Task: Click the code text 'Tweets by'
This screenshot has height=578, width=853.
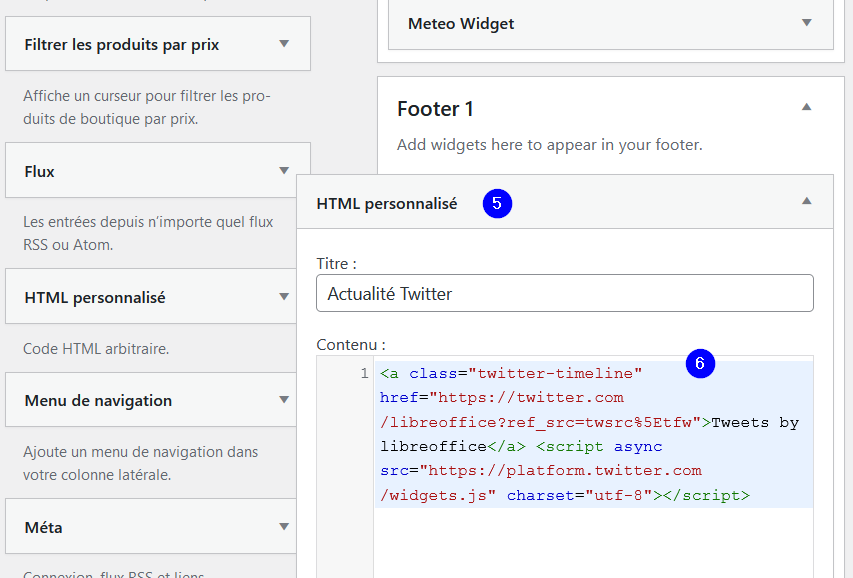Action: click(x=755, y=422)
